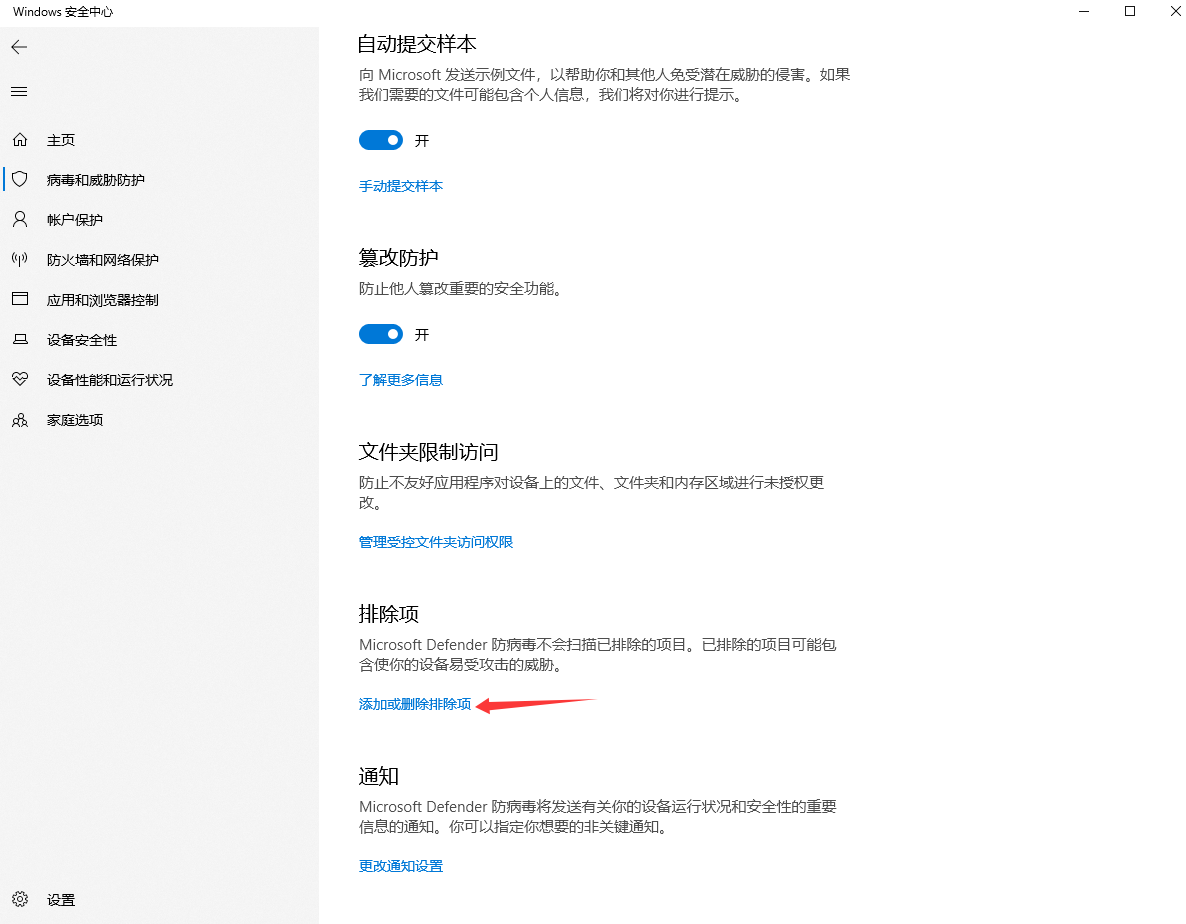Click the heart icon for 设备性能和运行状况
The width and height of the screenshot is (1186, 924).
[x=20, y=380]
